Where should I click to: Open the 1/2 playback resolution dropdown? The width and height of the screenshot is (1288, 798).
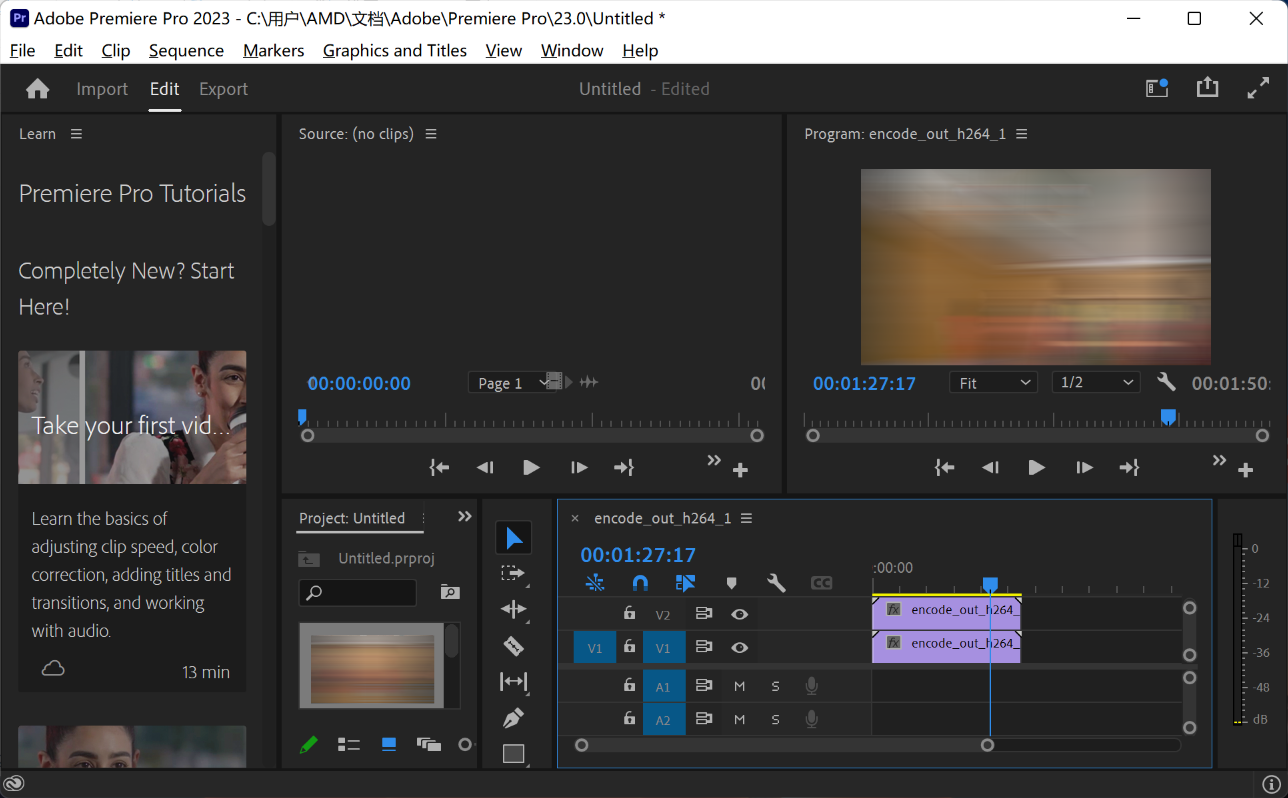pos(1096,383)
